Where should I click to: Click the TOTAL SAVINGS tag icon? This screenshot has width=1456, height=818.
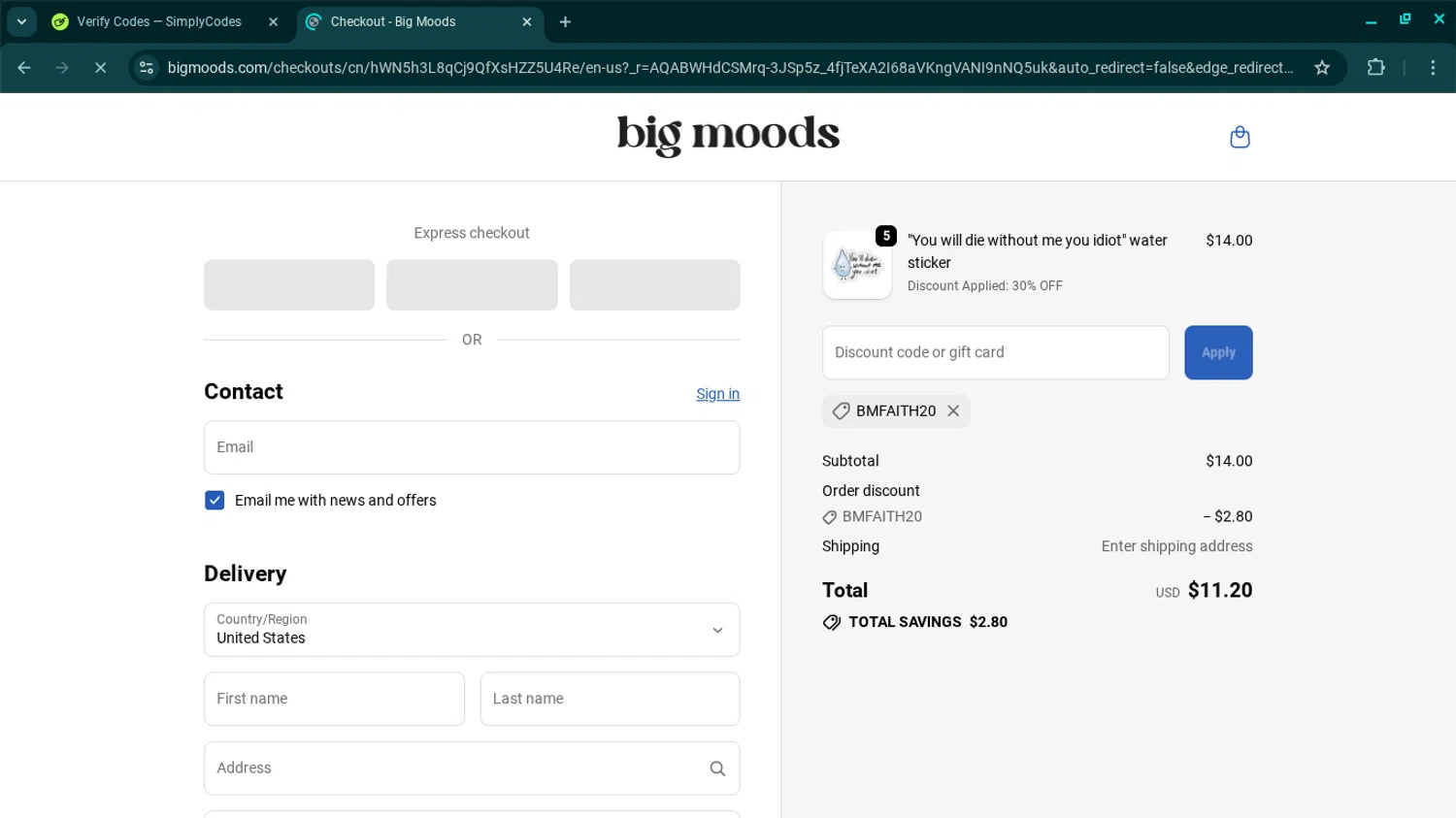(x=832, y=623)
